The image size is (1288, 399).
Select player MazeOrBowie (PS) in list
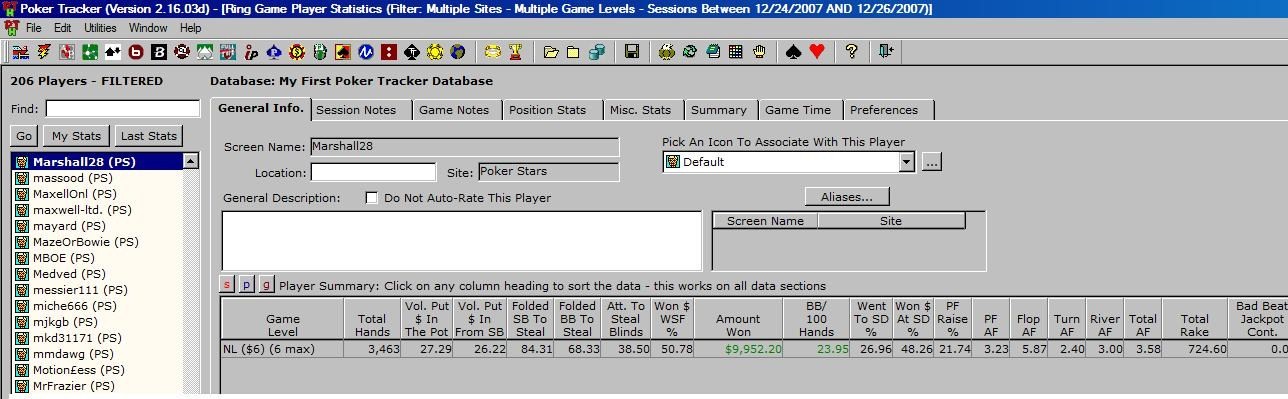pos(85,242)
